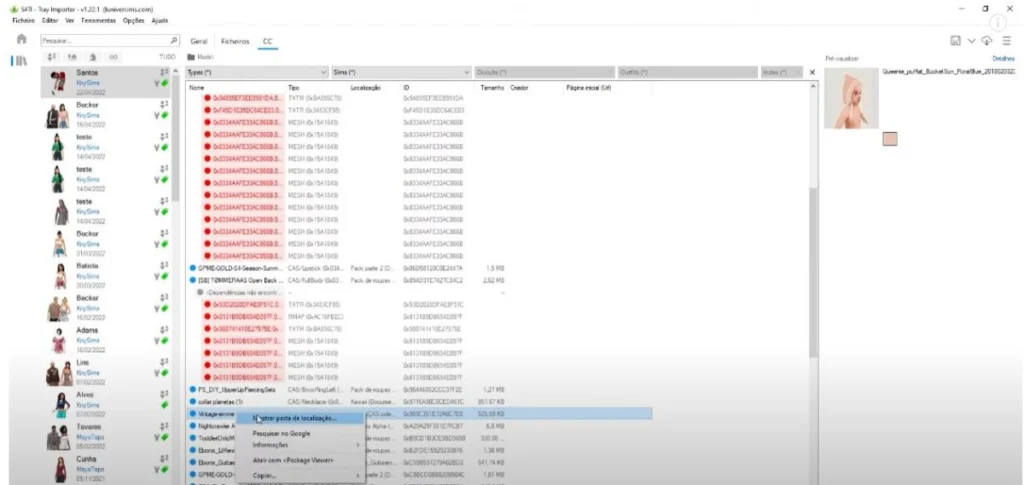Open the hamburger menu icon at top right
The width and height of the screenshot is (1024, 485).
1006,40
